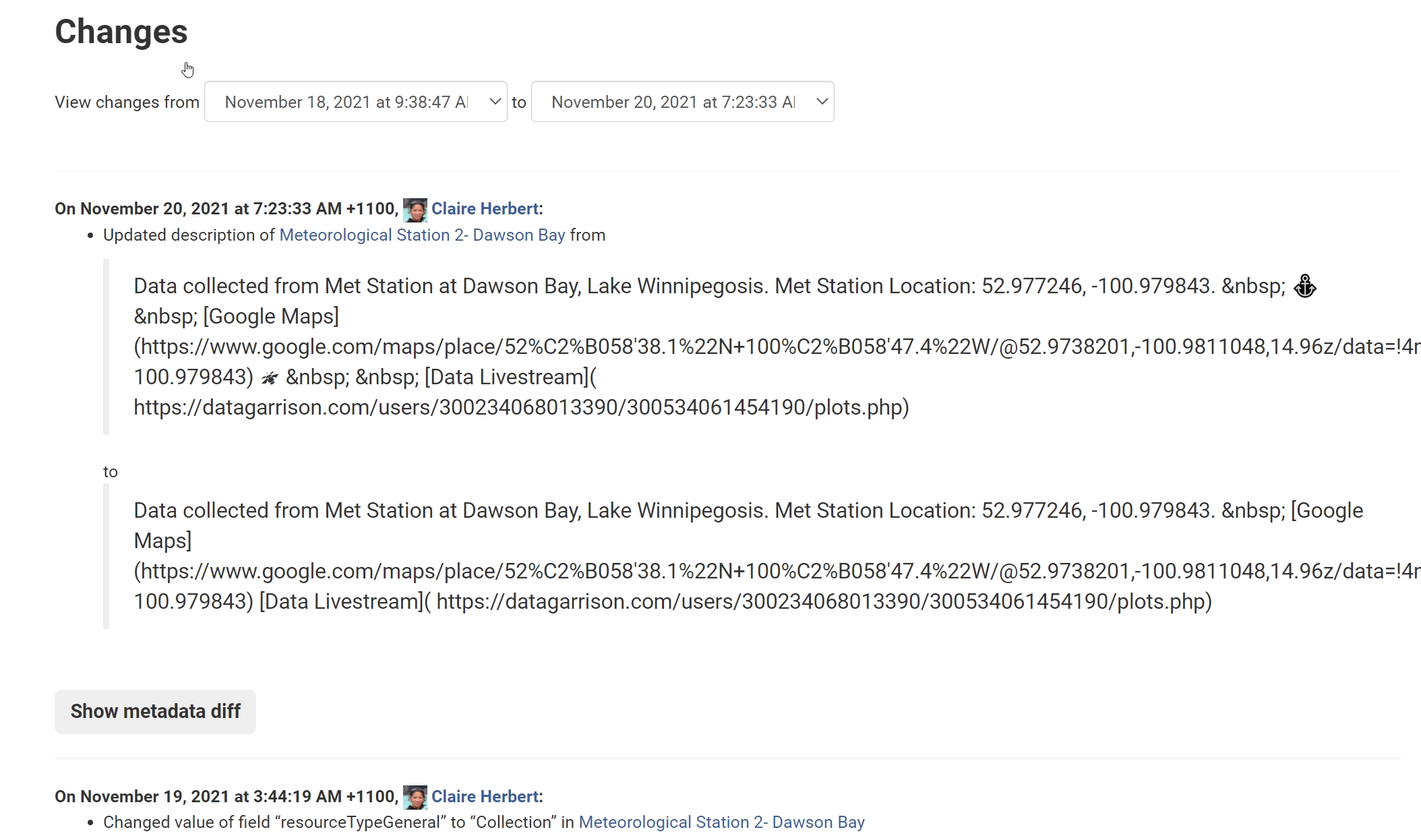
Task: Click the chevron arrow of the from-date selector
Action: (x=495, y=102)
